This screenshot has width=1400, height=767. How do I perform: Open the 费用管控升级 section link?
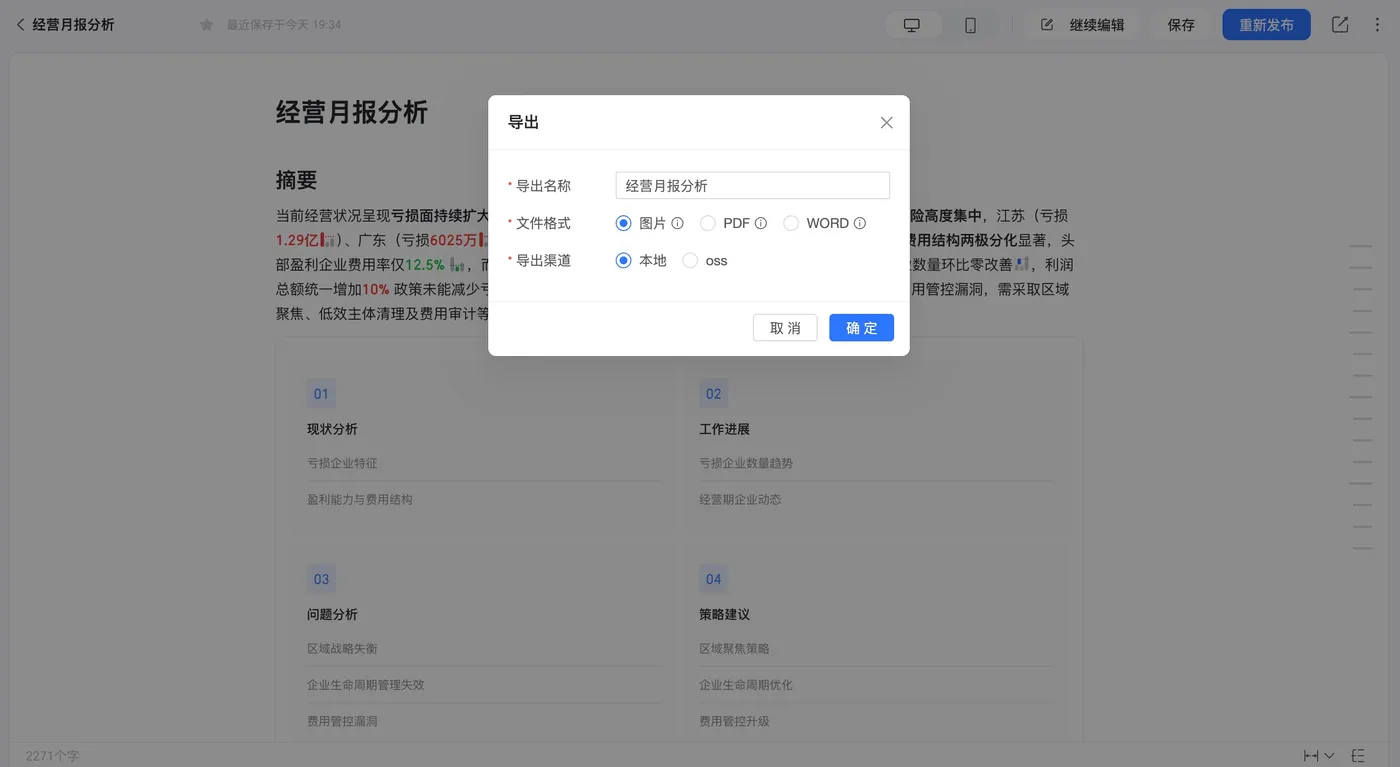click(x=734, y=721)
